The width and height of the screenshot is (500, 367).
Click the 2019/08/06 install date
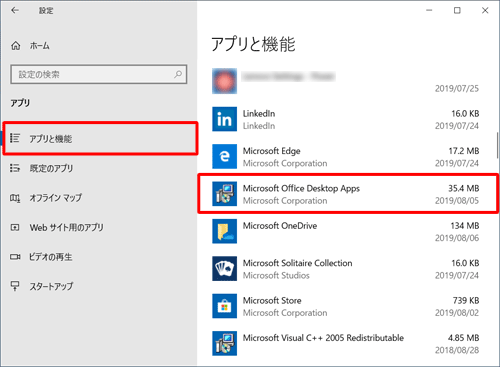(x=457, y=238)
